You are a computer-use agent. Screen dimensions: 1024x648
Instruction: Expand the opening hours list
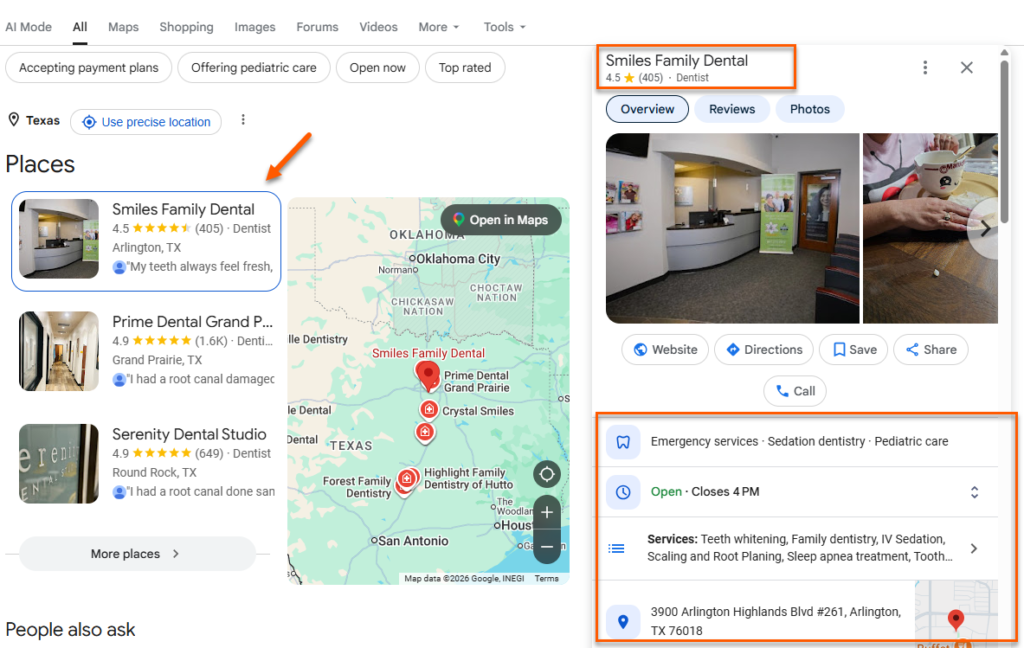(974, 492)
